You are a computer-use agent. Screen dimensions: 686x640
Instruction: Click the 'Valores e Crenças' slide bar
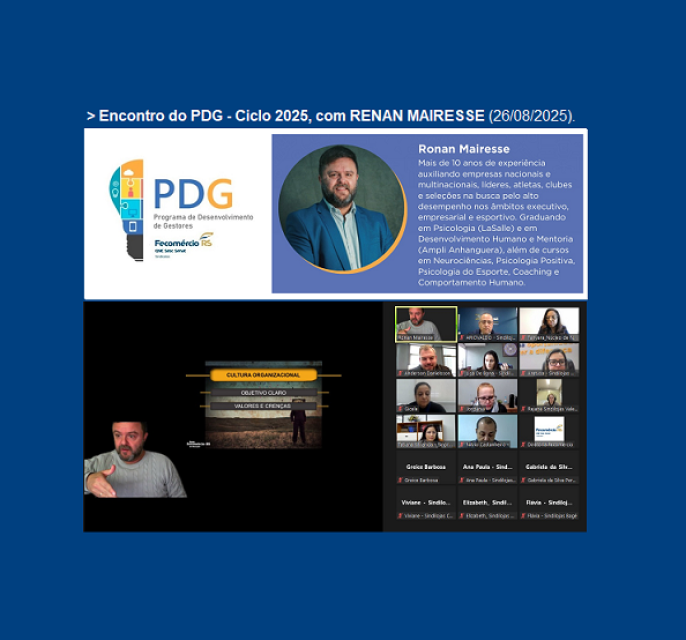[263, 406]
